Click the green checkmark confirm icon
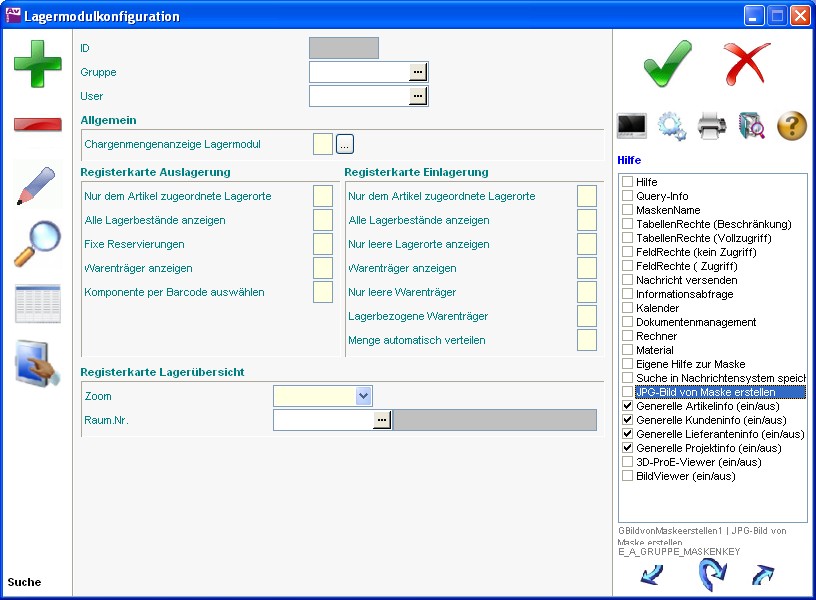 coord(667,64)
